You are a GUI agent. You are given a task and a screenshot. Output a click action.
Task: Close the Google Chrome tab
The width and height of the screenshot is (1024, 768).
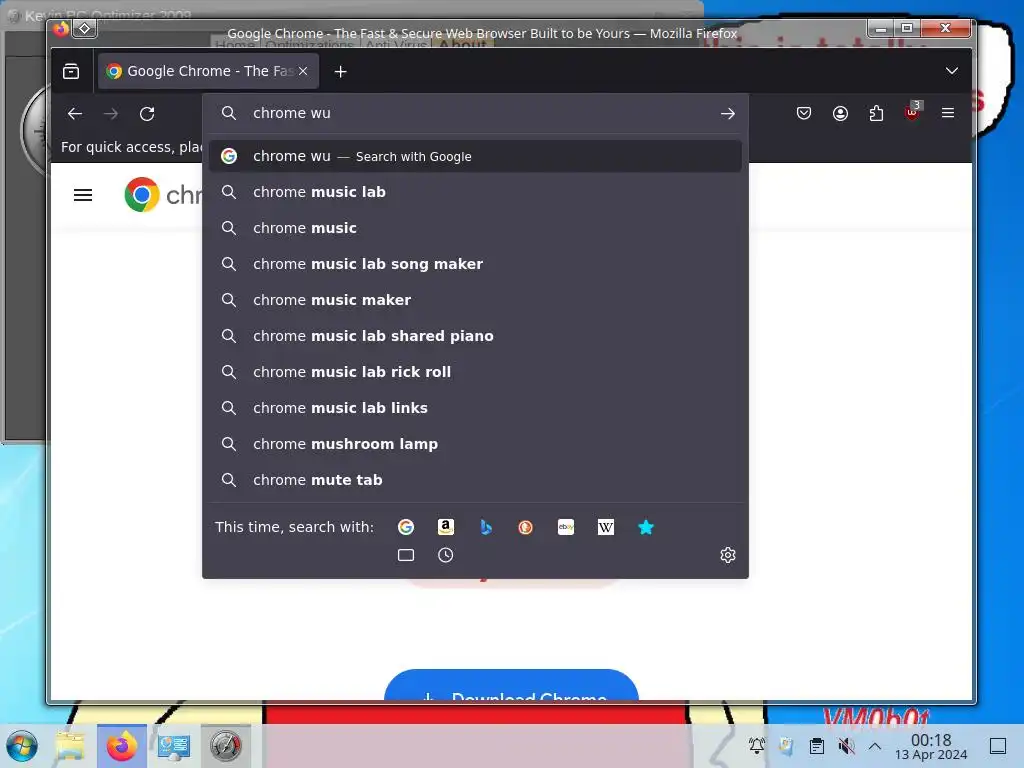[x=303, y=71]
